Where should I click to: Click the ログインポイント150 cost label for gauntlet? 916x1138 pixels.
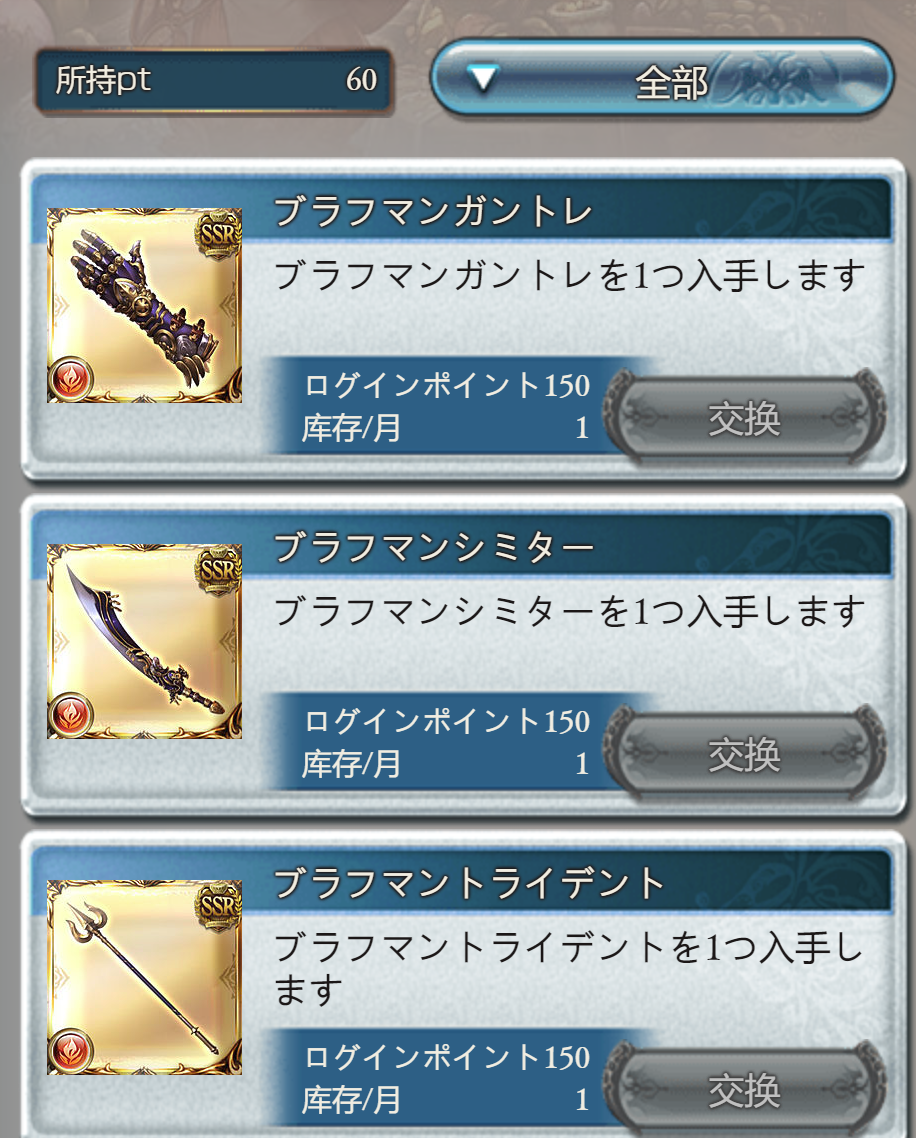(447, 385)
